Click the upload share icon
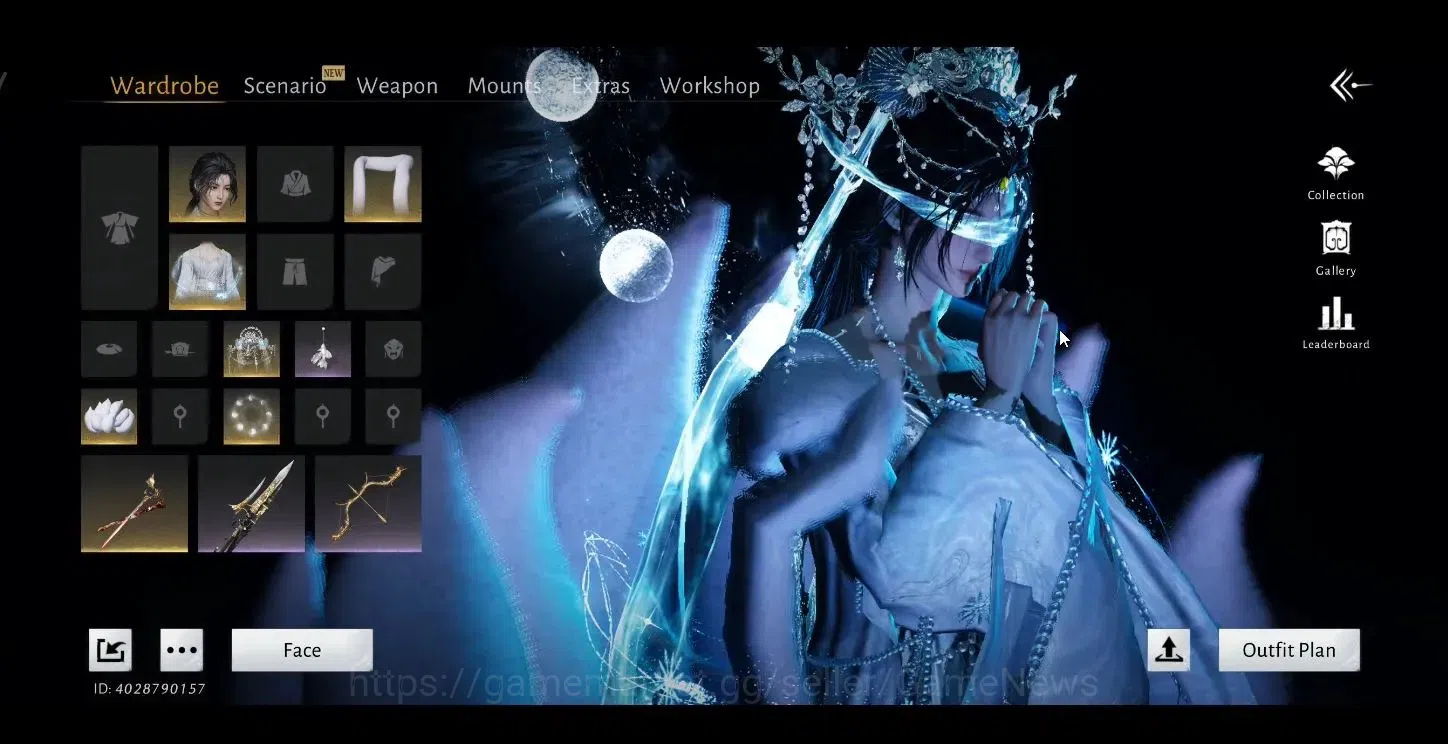 pyautogui.click(x=1168, y=650)
